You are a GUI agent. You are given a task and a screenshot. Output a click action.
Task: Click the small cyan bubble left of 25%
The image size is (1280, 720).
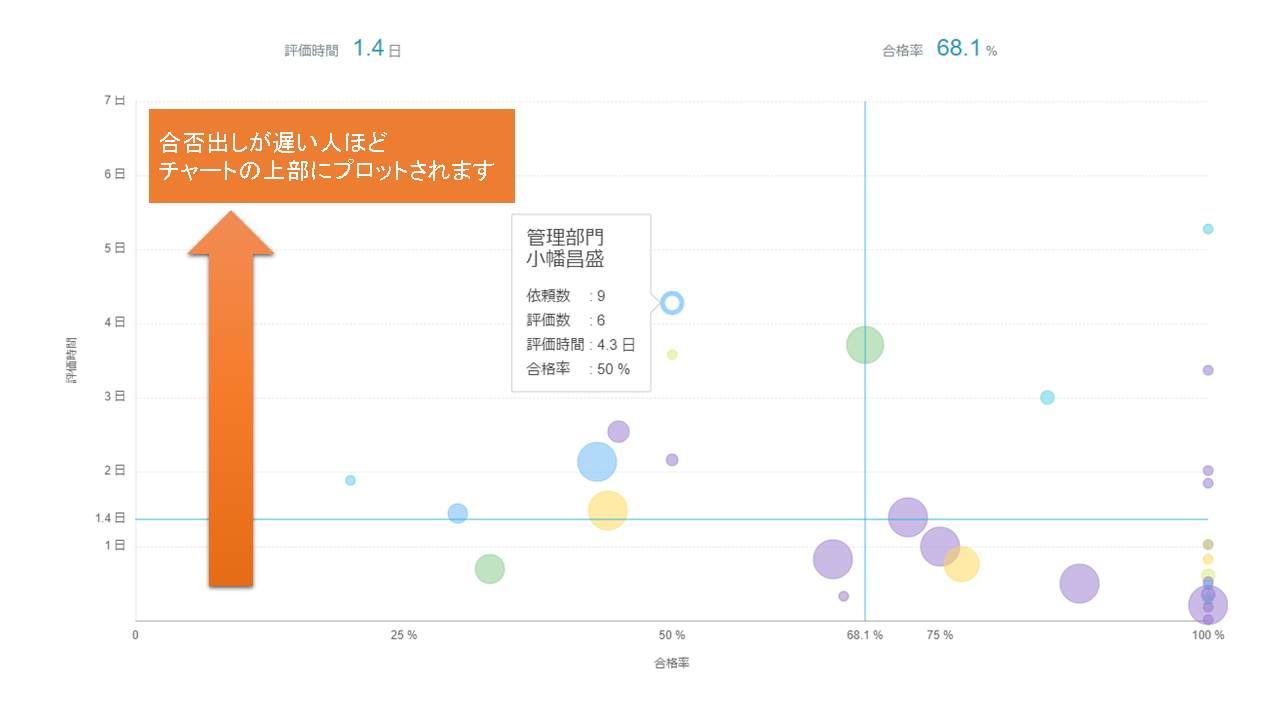350,480
